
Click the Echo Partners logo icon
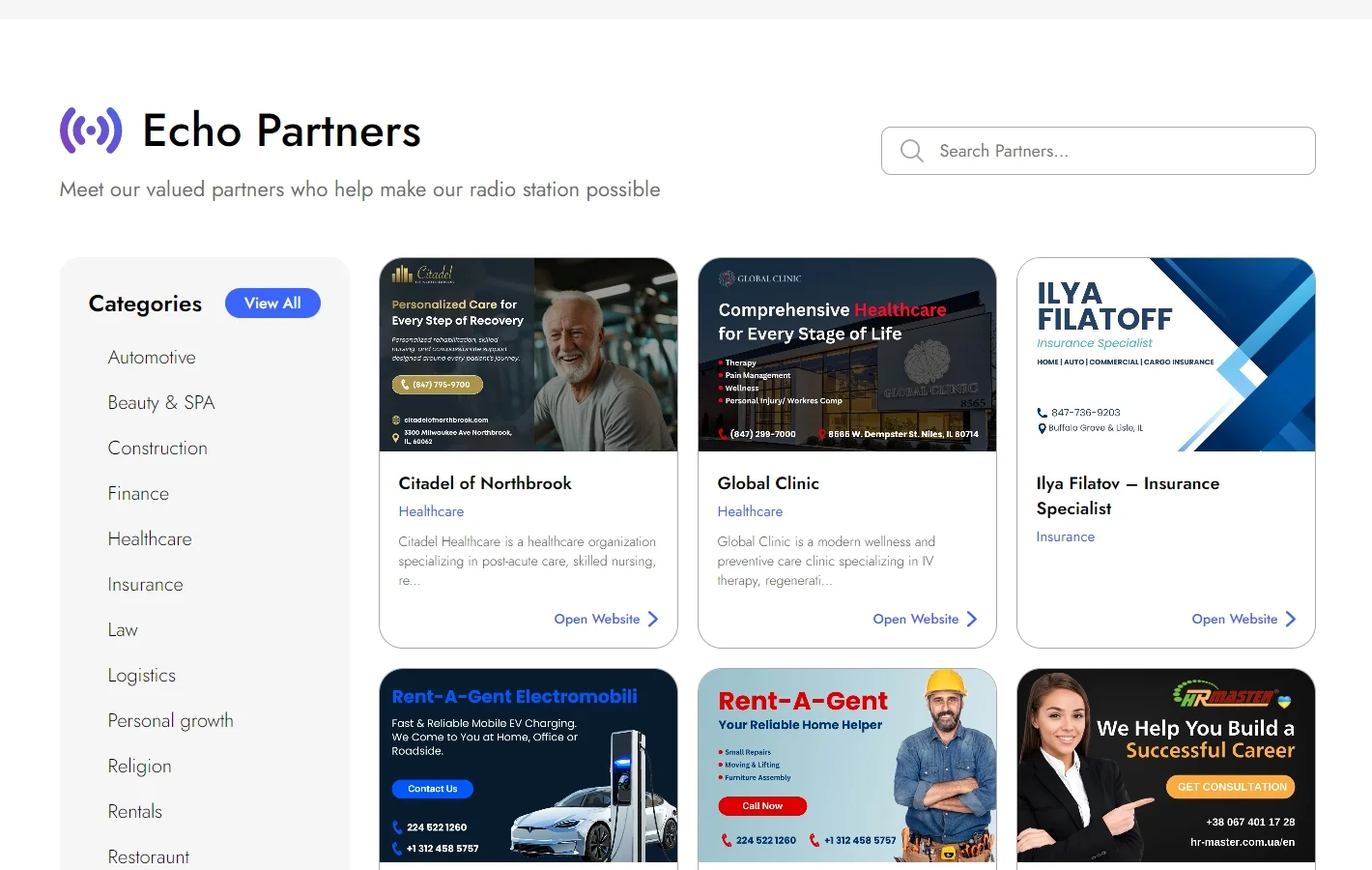91,130
